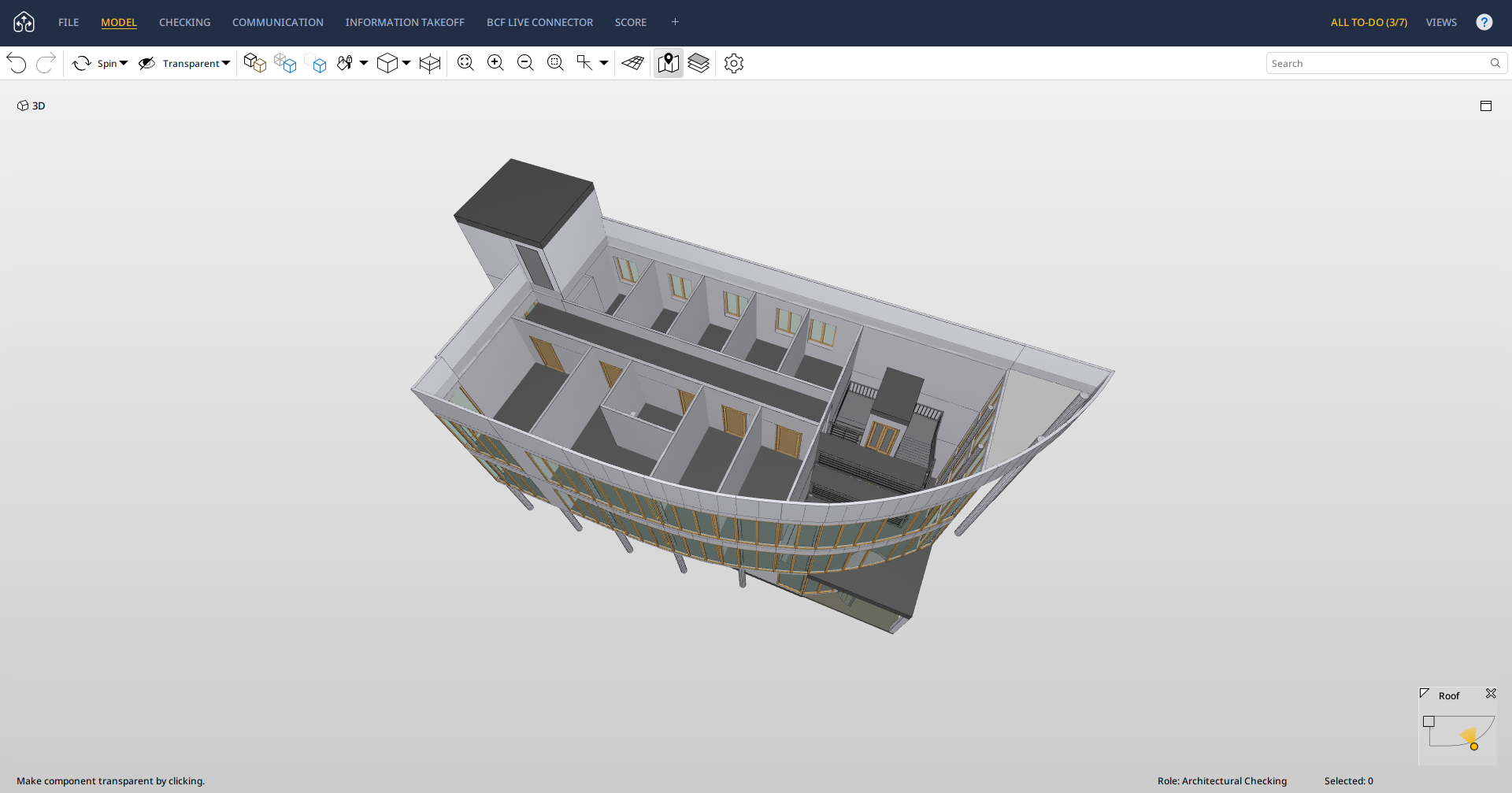Click the section box icon
Screen dimensions: 1512x793
coord(430,63)
